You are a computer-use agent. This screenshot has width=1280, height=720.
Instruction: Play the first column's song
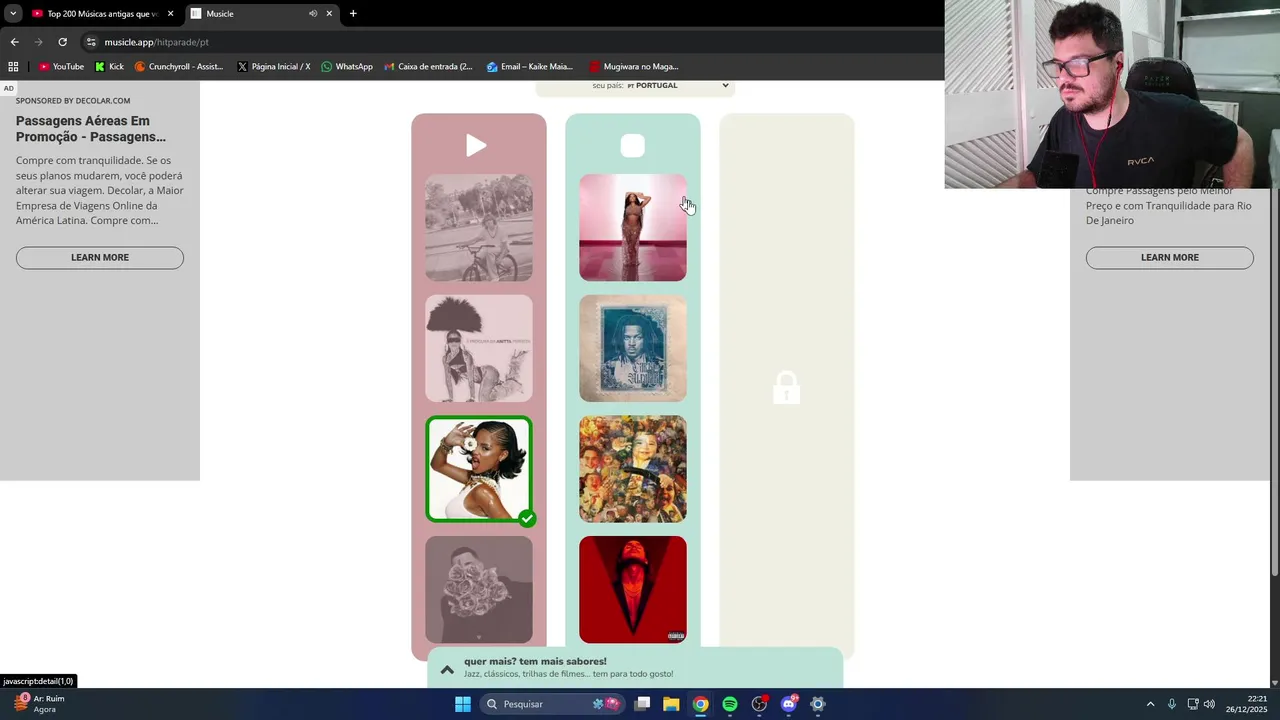[x=476, y=146]
